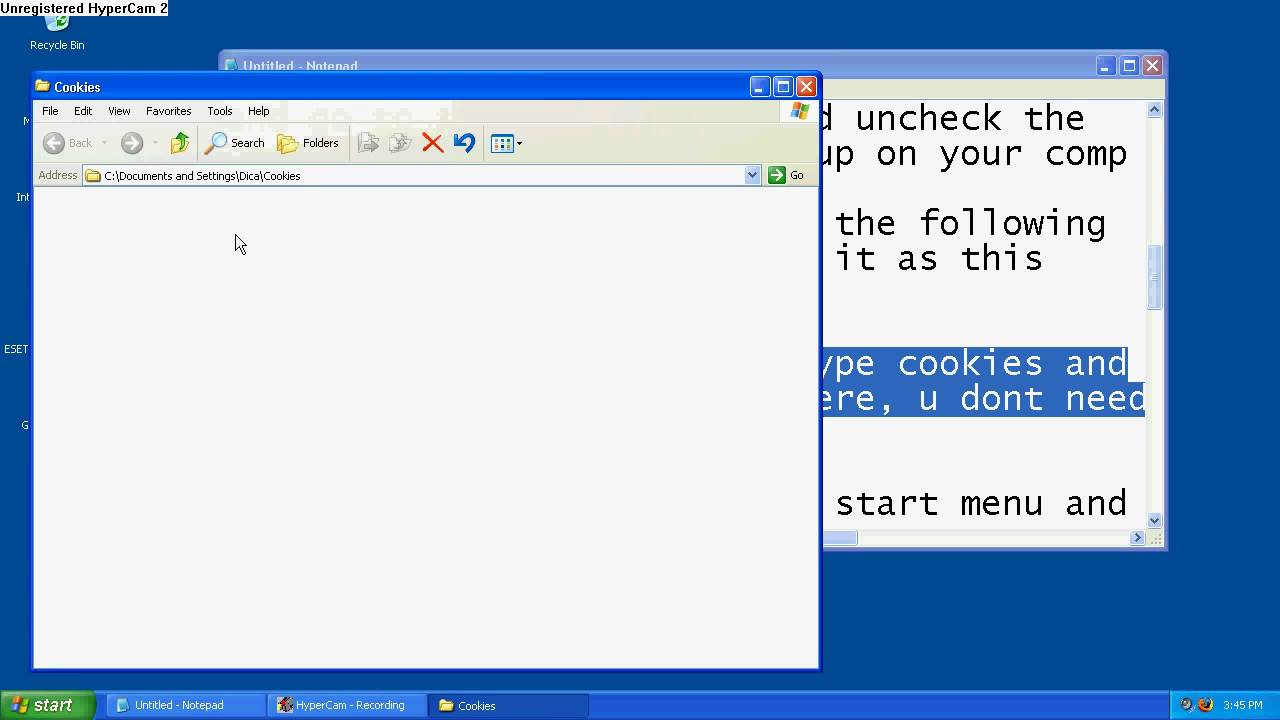Click the Cookies window title folder icon
1280x720 pixels.
coord(43,86)
